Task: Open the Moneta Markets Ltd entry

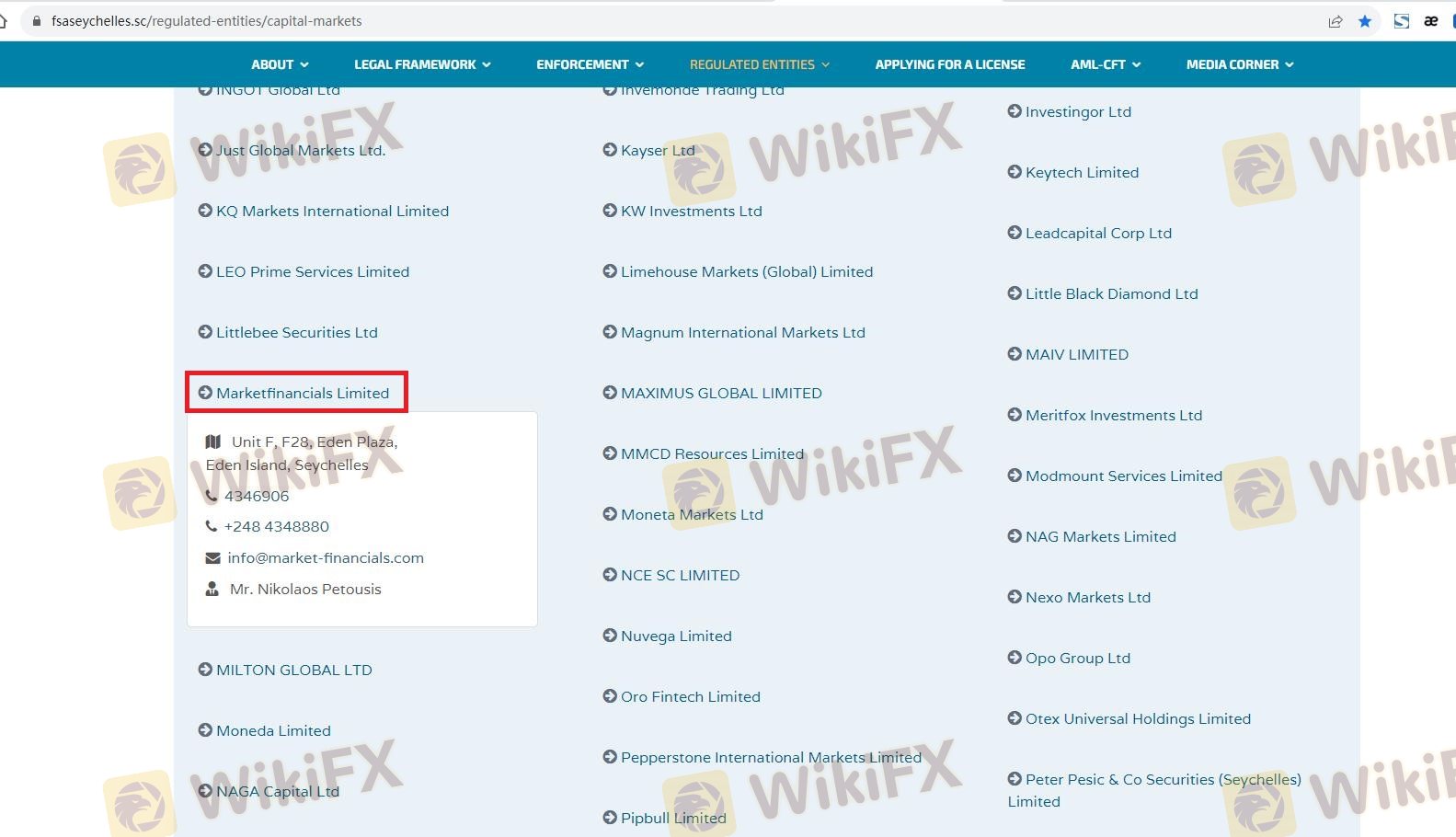Action: (692, 514)
